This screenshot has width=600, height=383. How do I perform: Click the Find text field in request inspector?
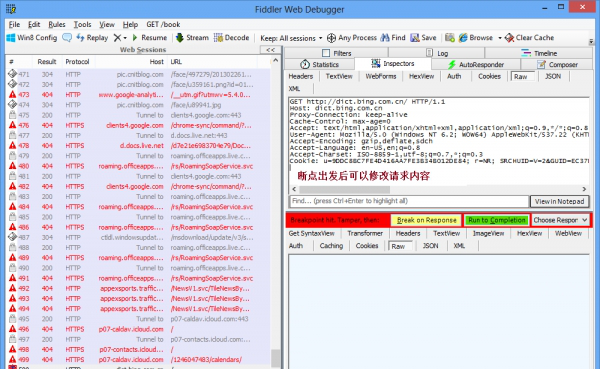click(x=409, y=201)
